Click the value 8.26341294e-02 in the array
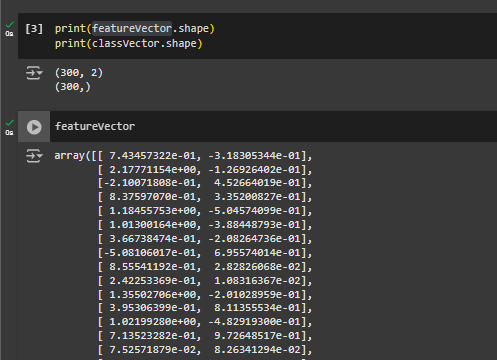 tap(257, 350)
